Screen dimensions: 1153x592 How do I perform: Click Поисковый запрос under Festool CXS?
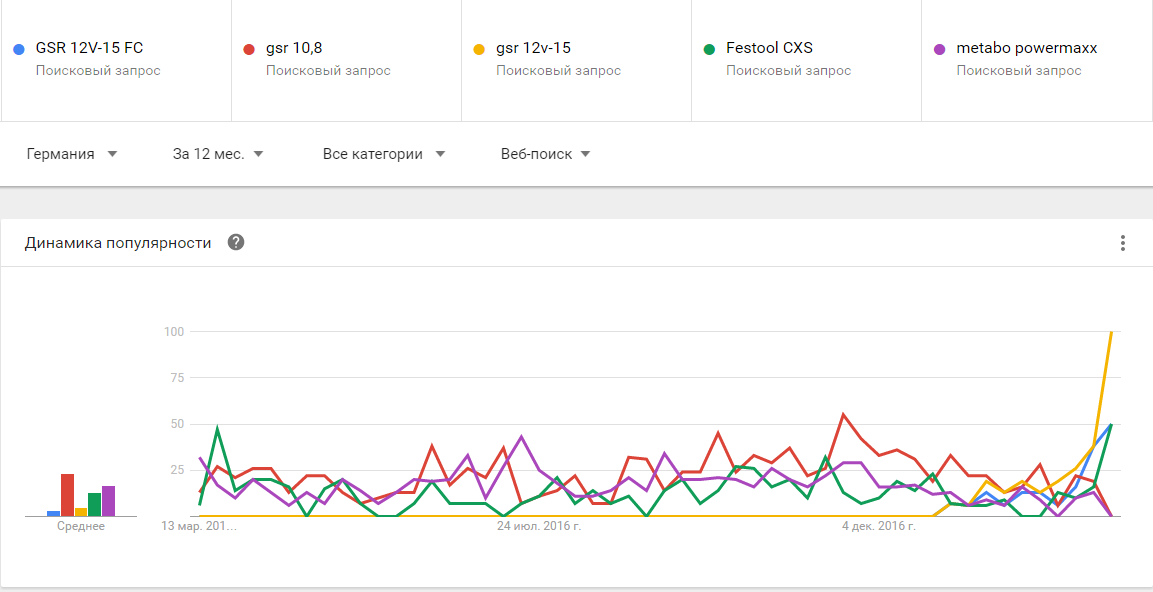coord(788,71)
